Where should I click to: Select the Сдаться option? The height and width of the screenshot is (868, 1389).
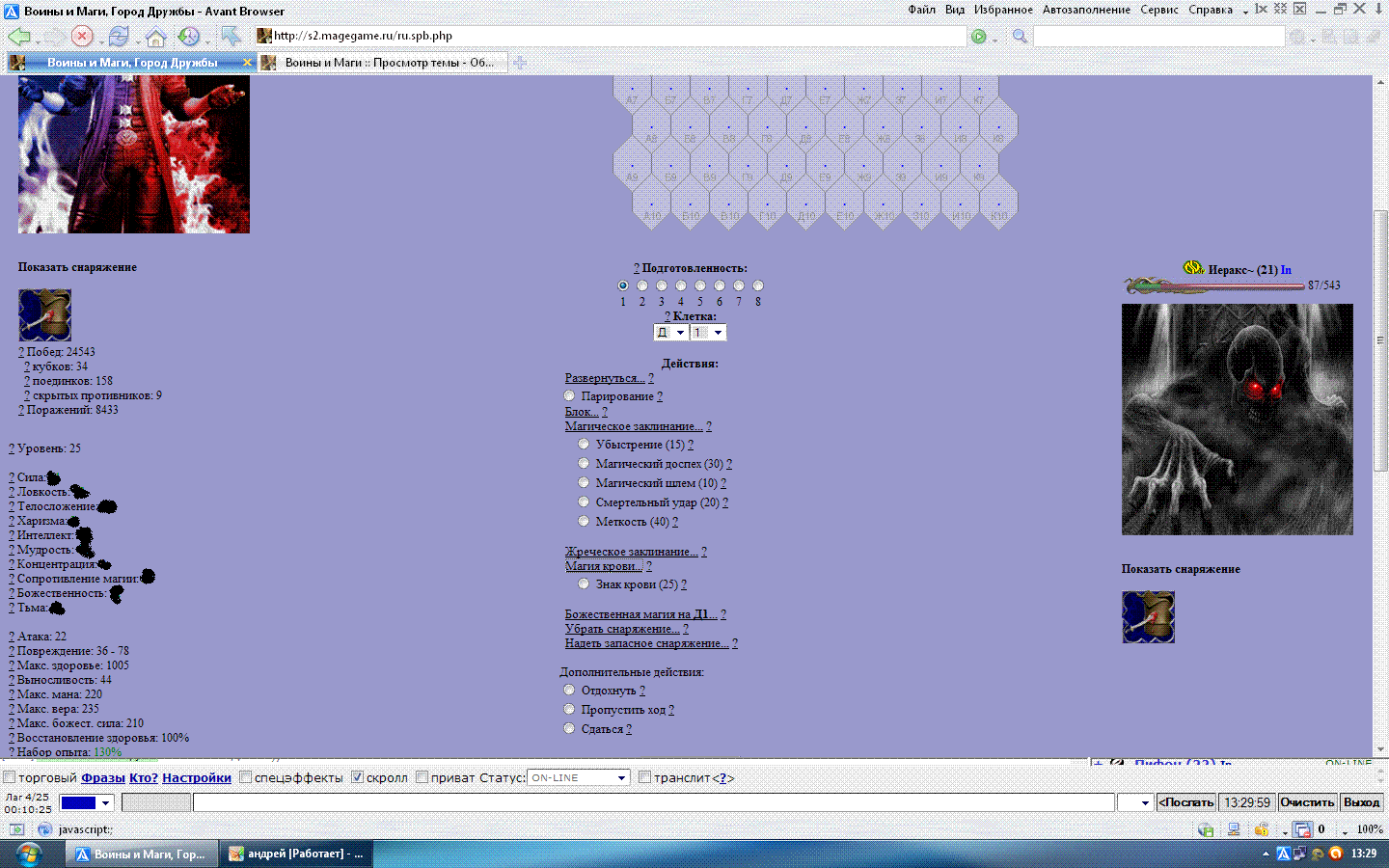pyautogui.click(x=569, y=728)
